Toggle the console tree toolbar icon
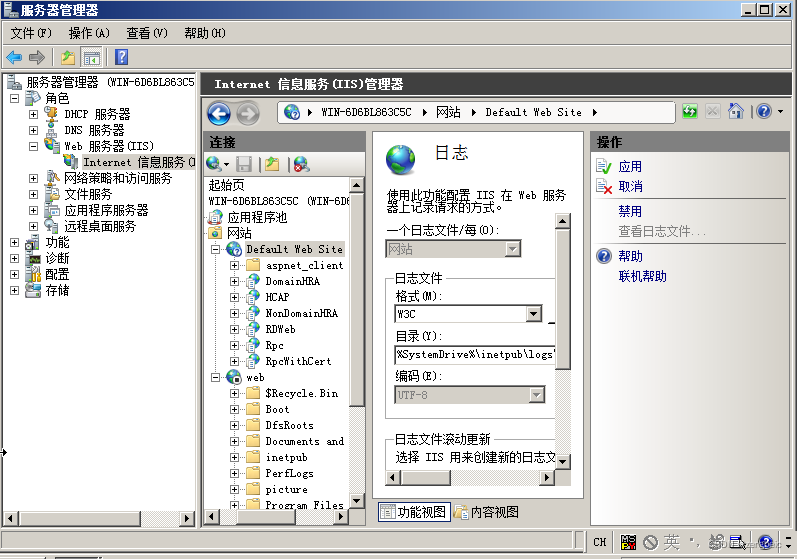Screen dimensions: 797x559 click(92, 57)
